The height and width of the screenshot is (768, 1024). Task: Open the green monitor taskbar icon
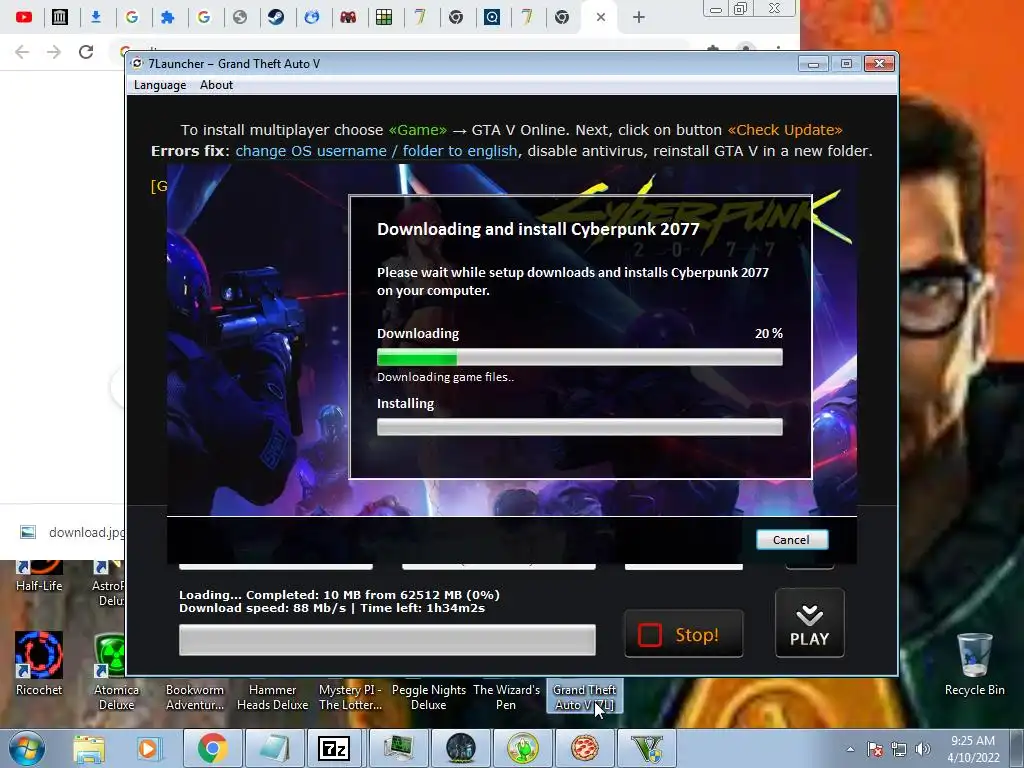click(x=398, y=748)
